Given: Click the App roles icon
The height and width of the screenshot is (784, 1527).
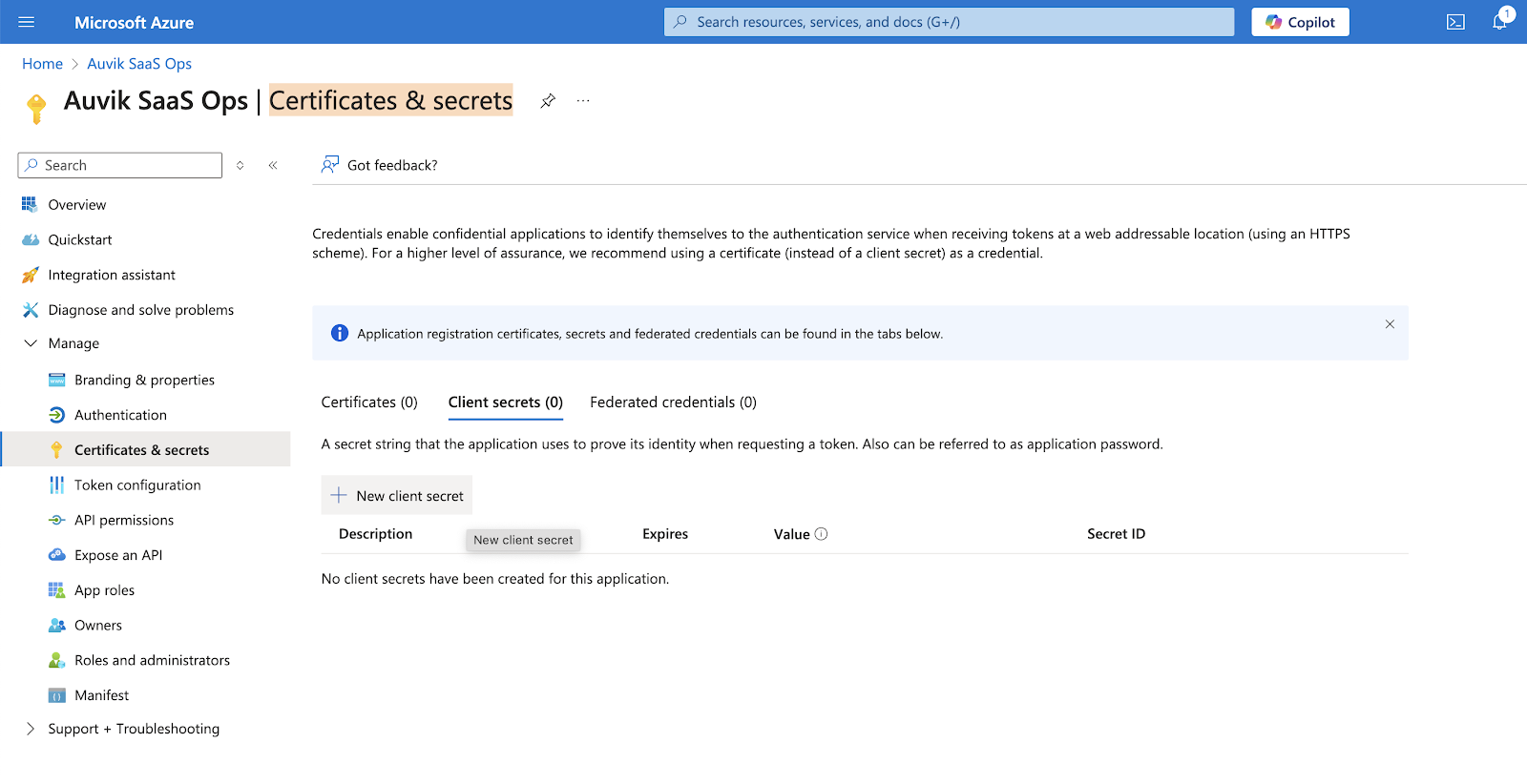Looking at the screenshot, I should pos(57,590).
